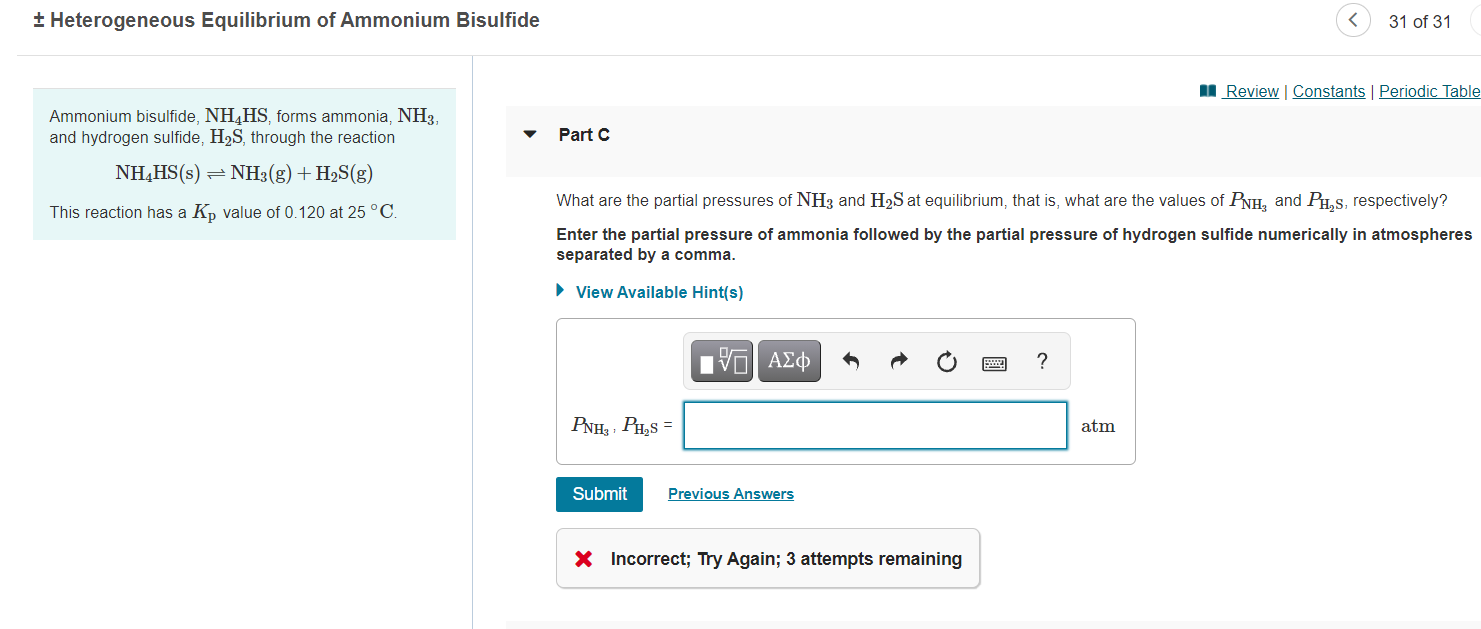Open the Periodic Table
1481x629 pixels.
(1429, 91)
